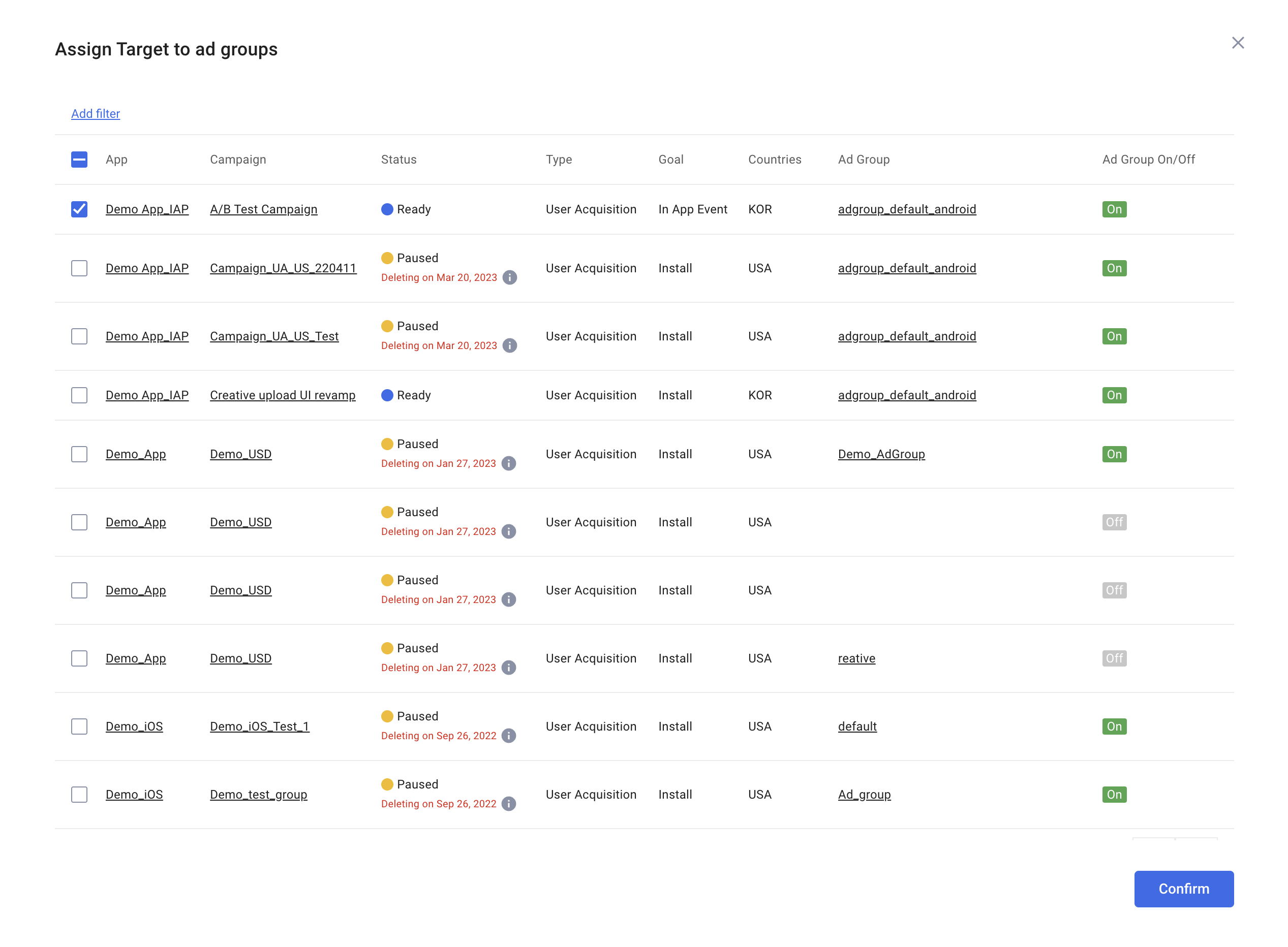Open info icon in the reative row deletion date

click(x=509, y=667)
